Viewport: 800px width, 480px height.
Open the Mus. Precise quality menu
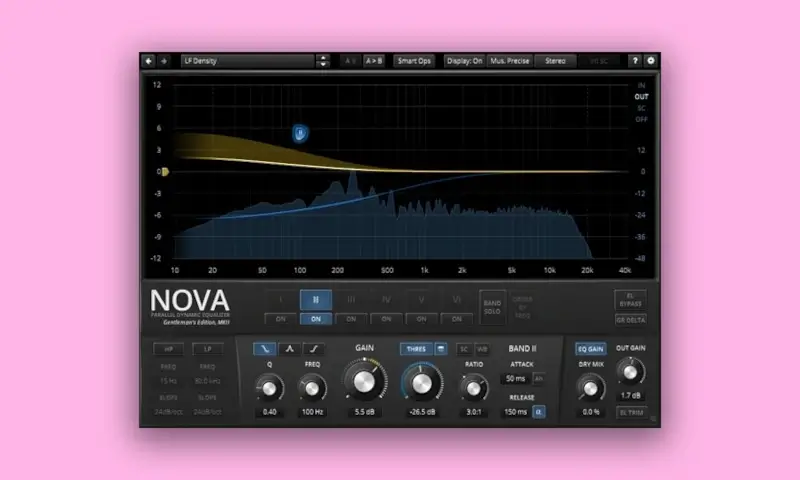click(x=509, y=61)
